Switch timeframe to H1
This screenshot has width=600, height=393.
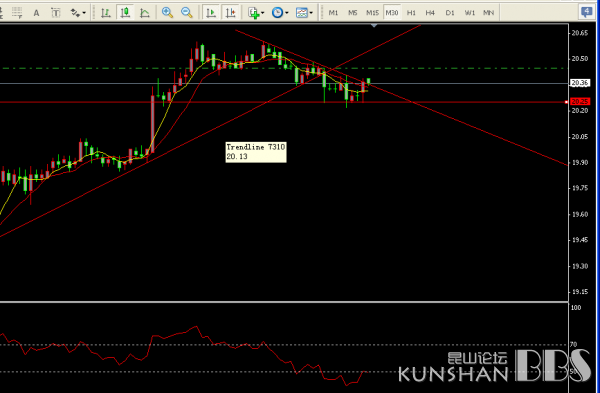coord(411,13)
